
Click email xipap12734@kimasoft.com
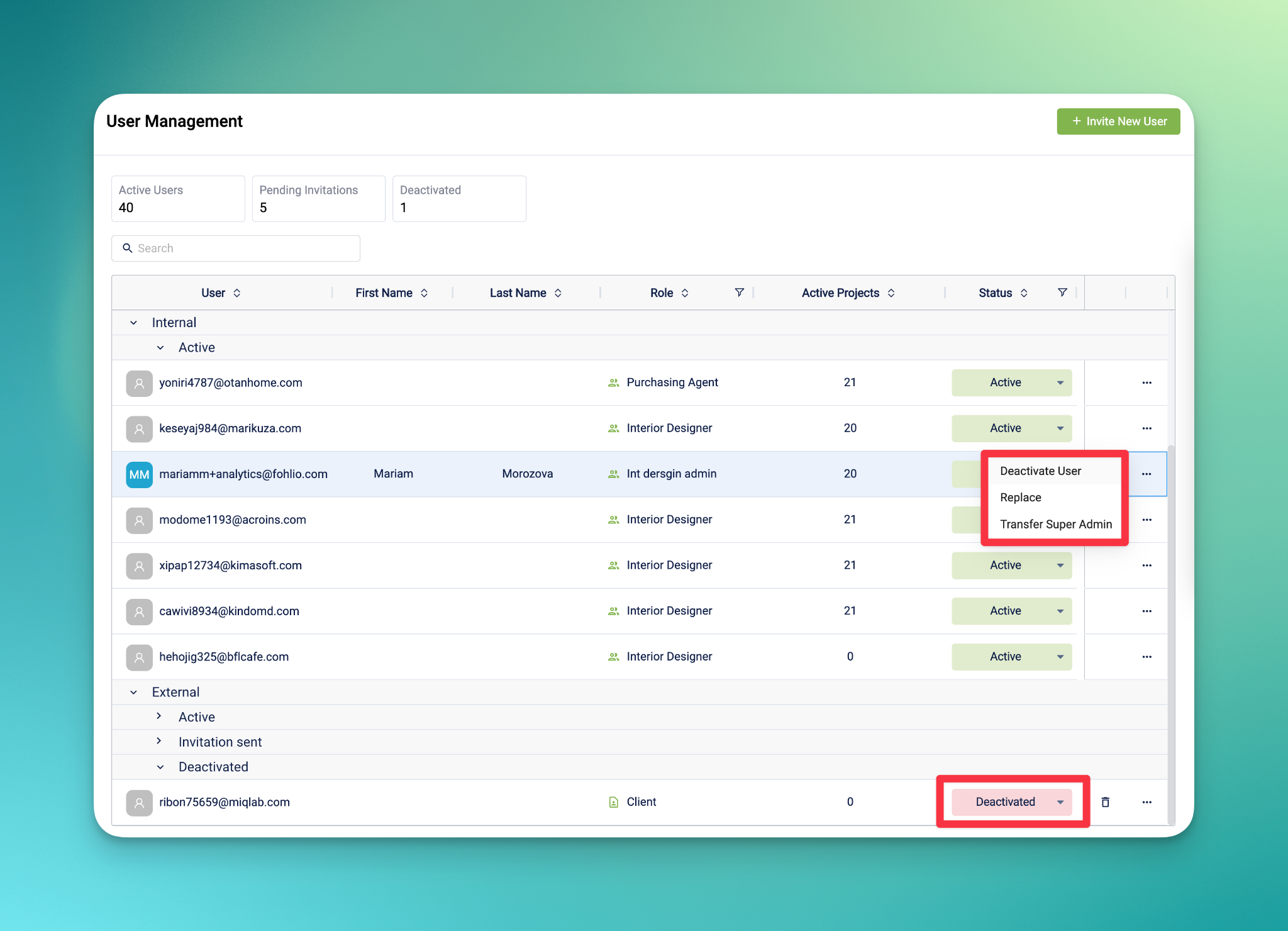[230, 566]
